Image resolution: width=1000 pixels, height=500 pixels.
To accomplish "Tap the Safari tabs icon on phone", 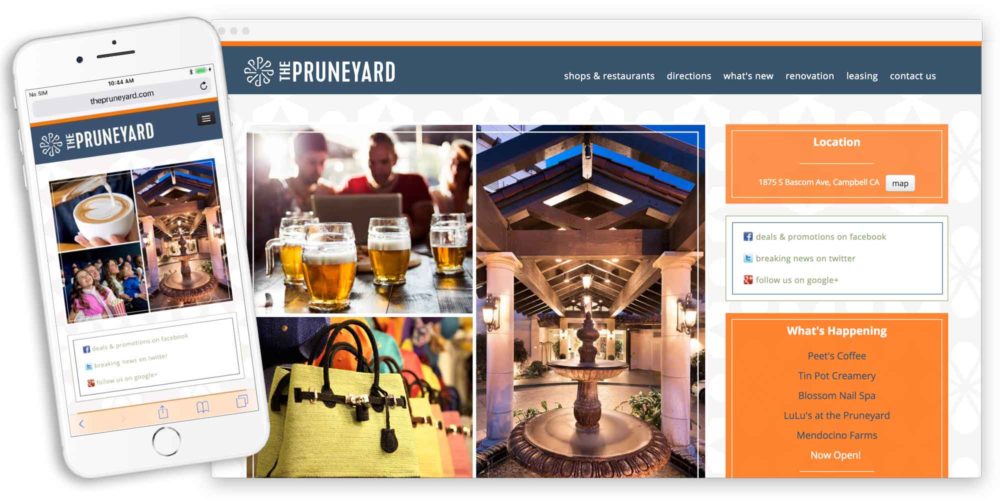I will [242, 401].
